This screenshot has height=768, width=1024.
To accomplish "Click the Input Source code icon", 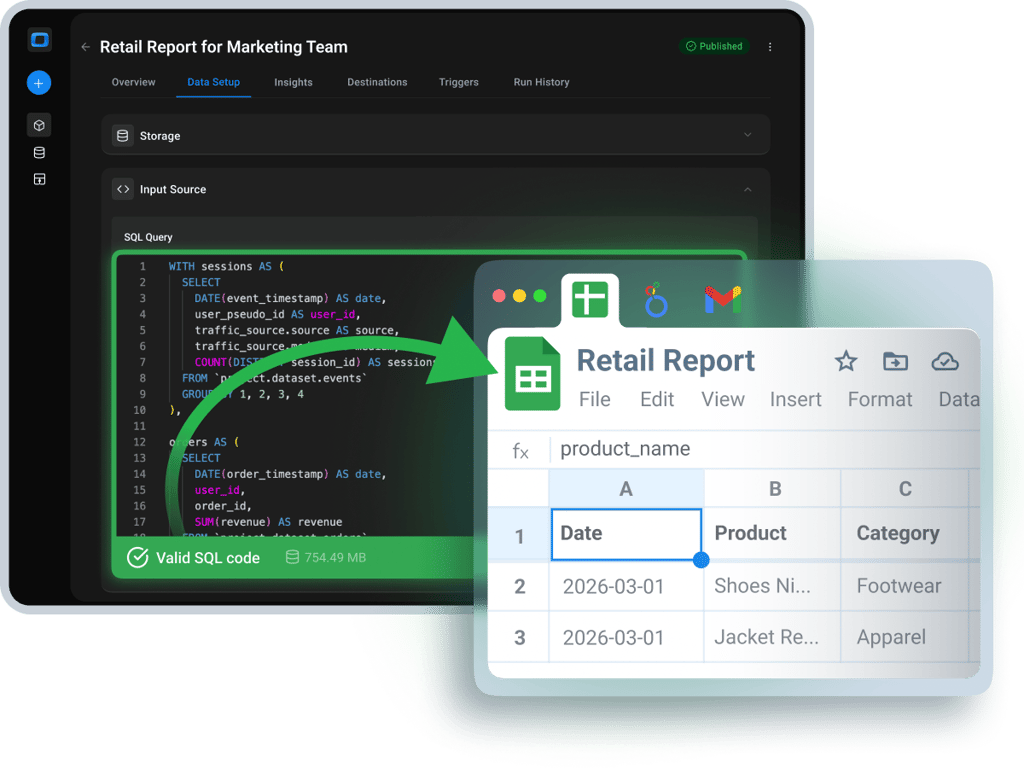I will (x=123, y=189).
